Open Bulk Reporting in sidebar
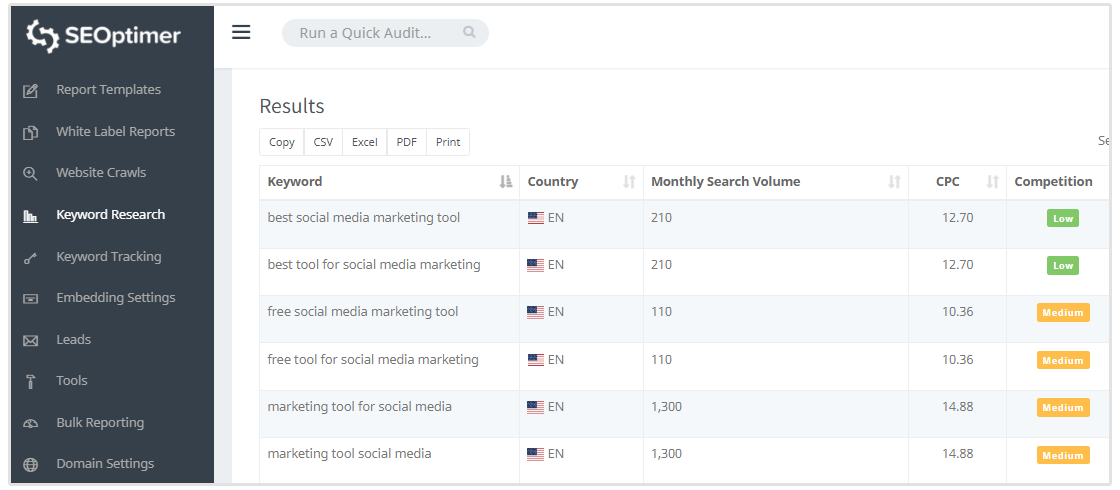1120x490 pixels. [100, 422]
